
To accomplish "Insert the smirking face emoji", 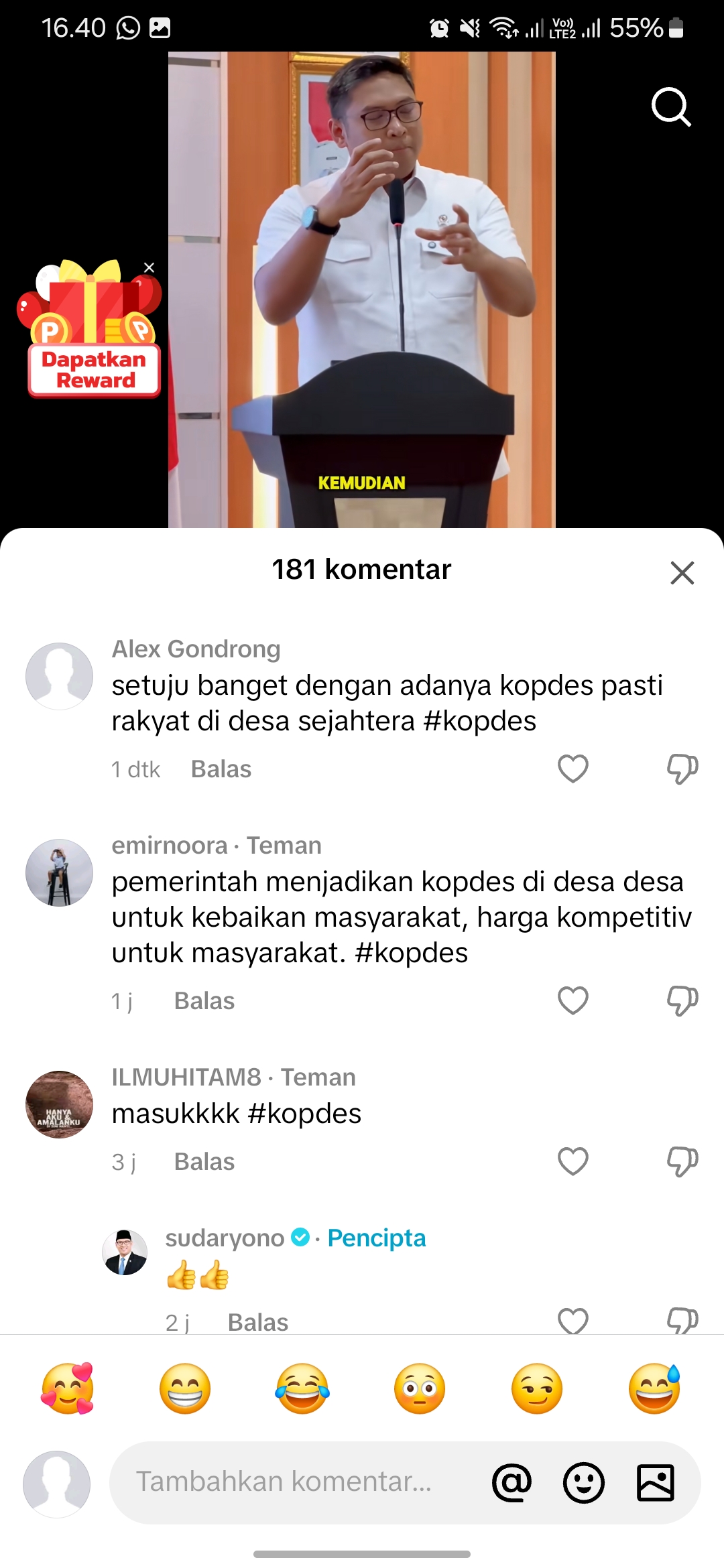I will coord(537,1388).
